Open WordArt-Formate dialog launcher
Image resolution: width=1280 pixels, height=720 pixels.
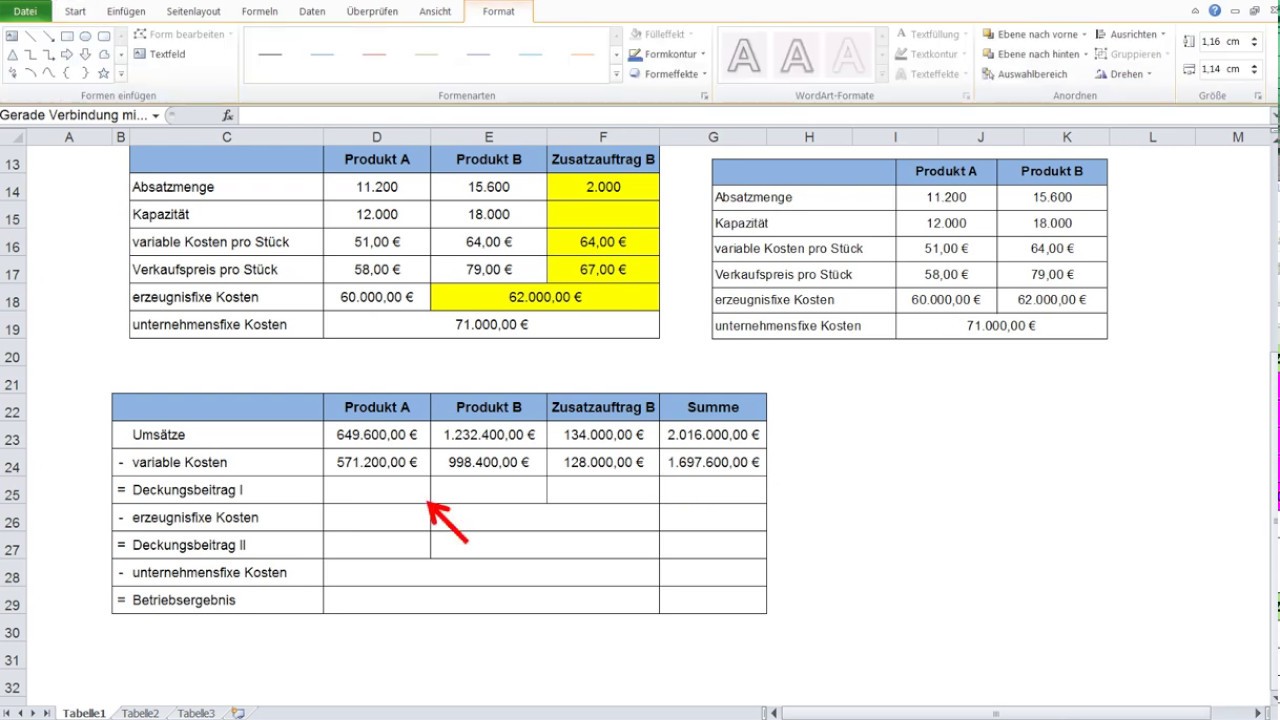pos(966,96)
